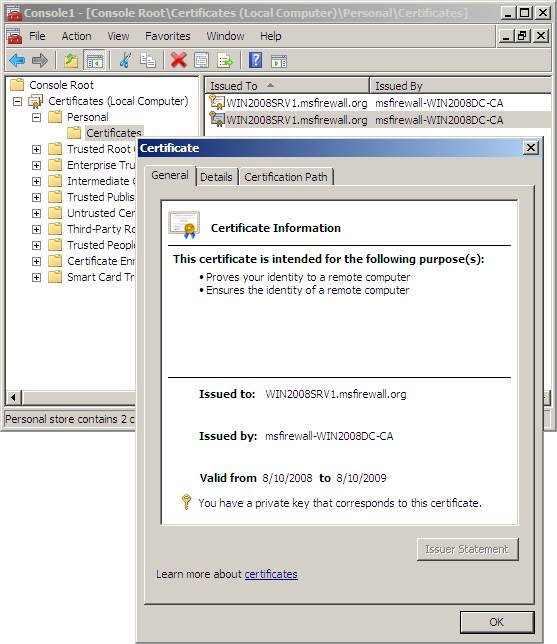The width and height of the screenshot is (557, 644).
Task: Click the Issued By value in the first row
Action: (439, 103)
